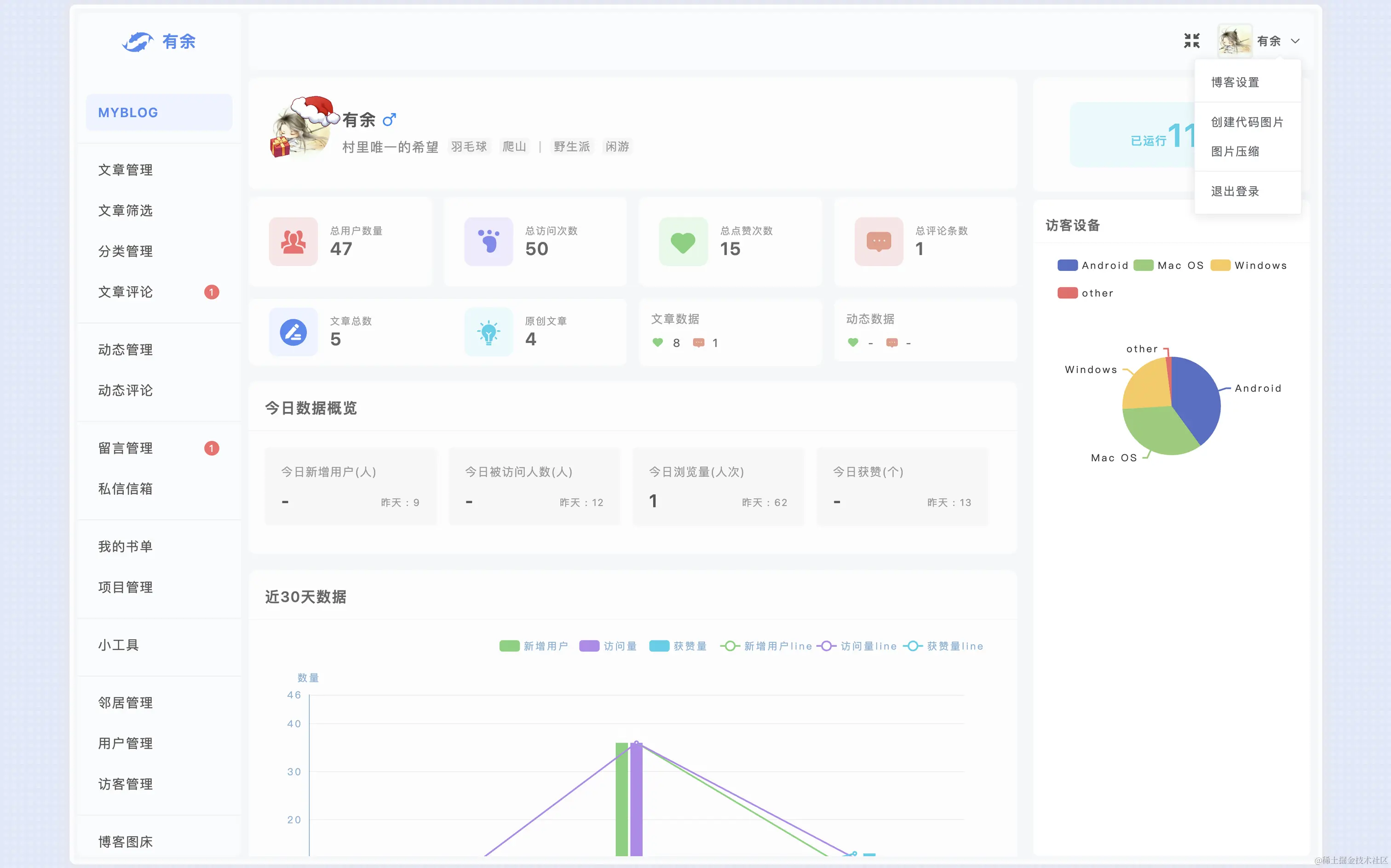Choose 博客设置 from the user menu
Viewport: 1391px width, 868px height.
pos(1235,82)
